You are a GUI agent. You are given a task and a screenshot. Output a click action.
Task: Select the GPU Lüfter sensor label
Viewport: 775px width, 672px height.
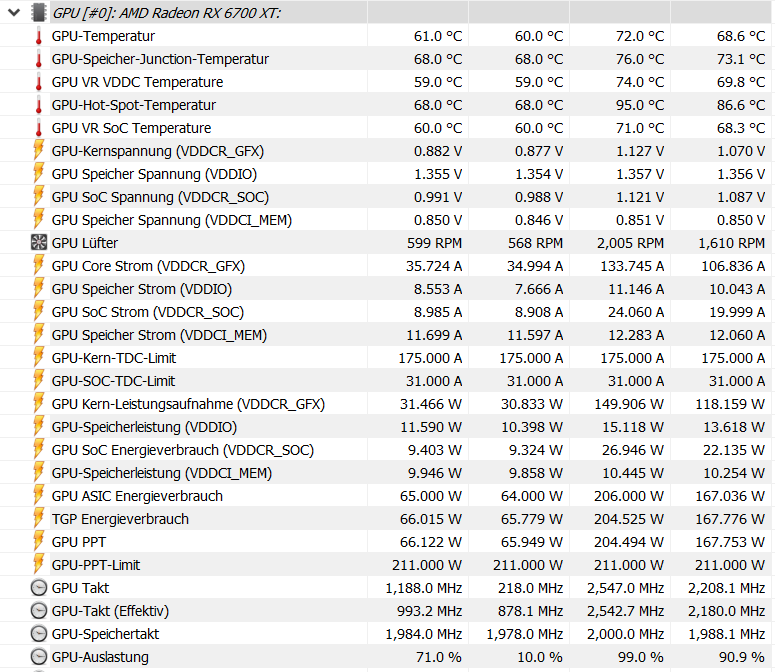pyautogui.click(x=85, y=243)
